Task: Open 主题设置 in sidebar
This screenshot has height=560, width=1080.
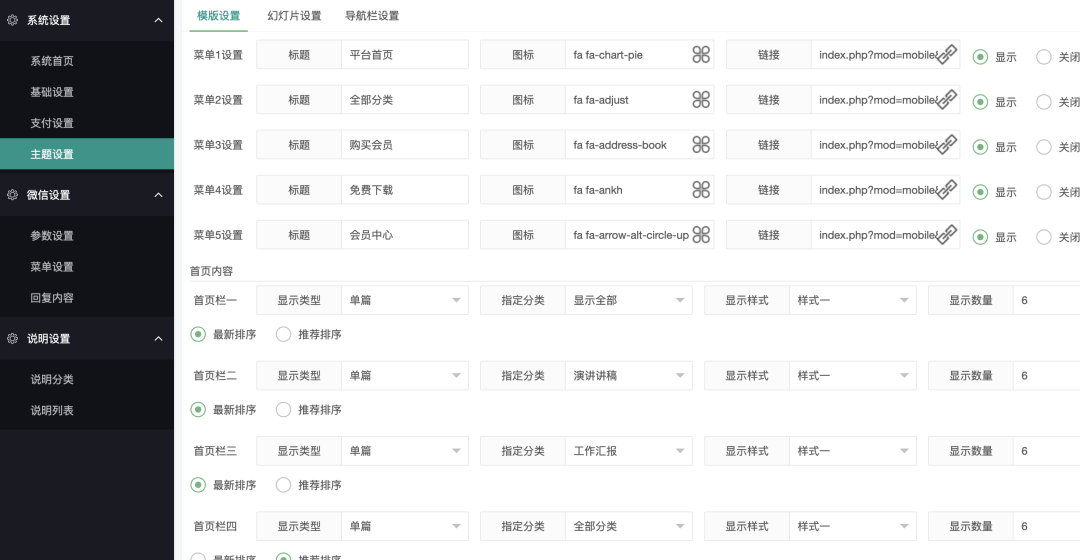Action: click(87, 154)
